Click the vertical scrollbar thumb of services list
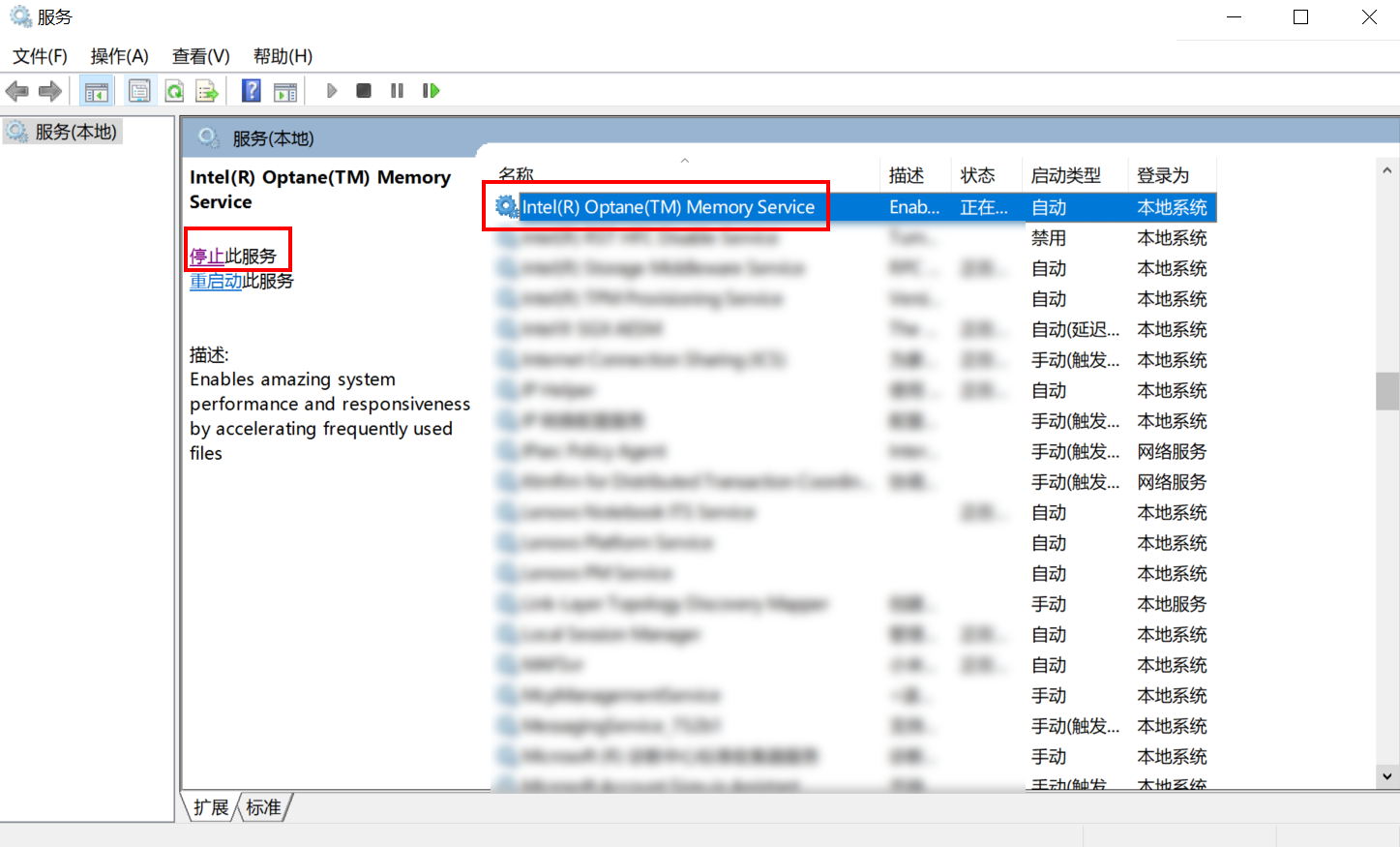The image size is (1400, 847). pyautogui.click(x=1387, y=392)
